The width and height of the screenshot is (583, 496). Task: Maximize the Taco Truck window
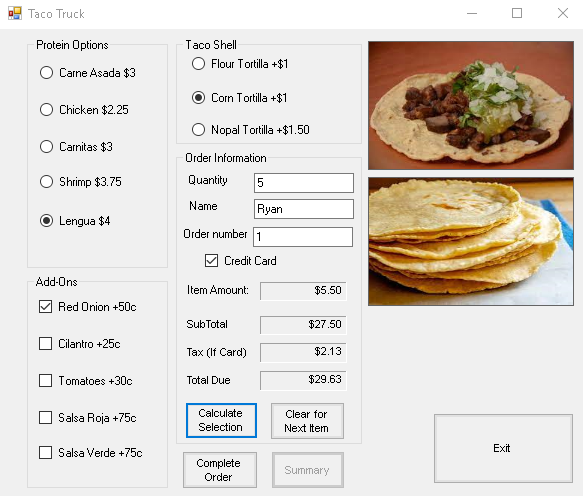[x=517, y=13]
